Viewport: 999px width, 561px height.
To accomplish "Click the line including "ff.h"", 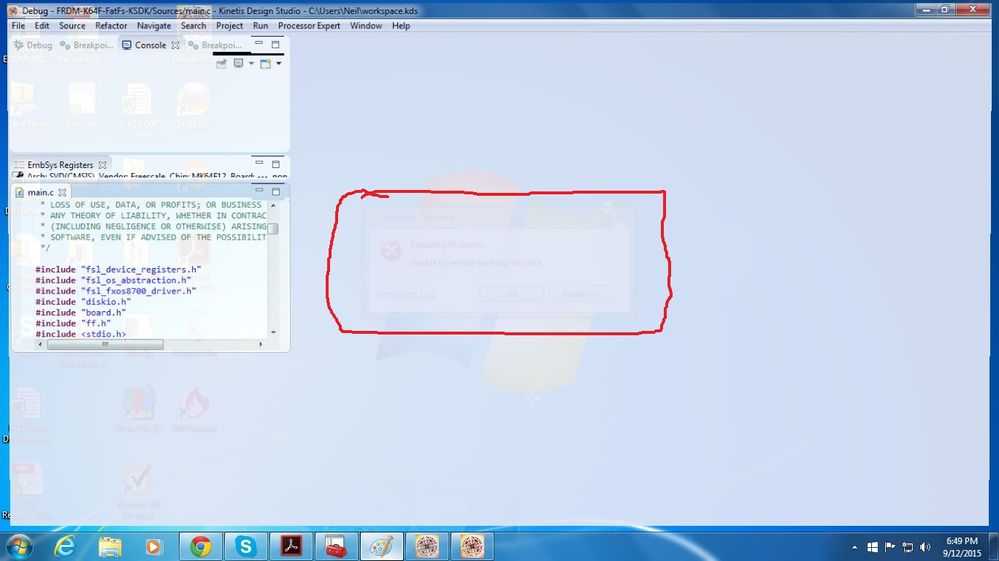I will [x=73, y=323].
